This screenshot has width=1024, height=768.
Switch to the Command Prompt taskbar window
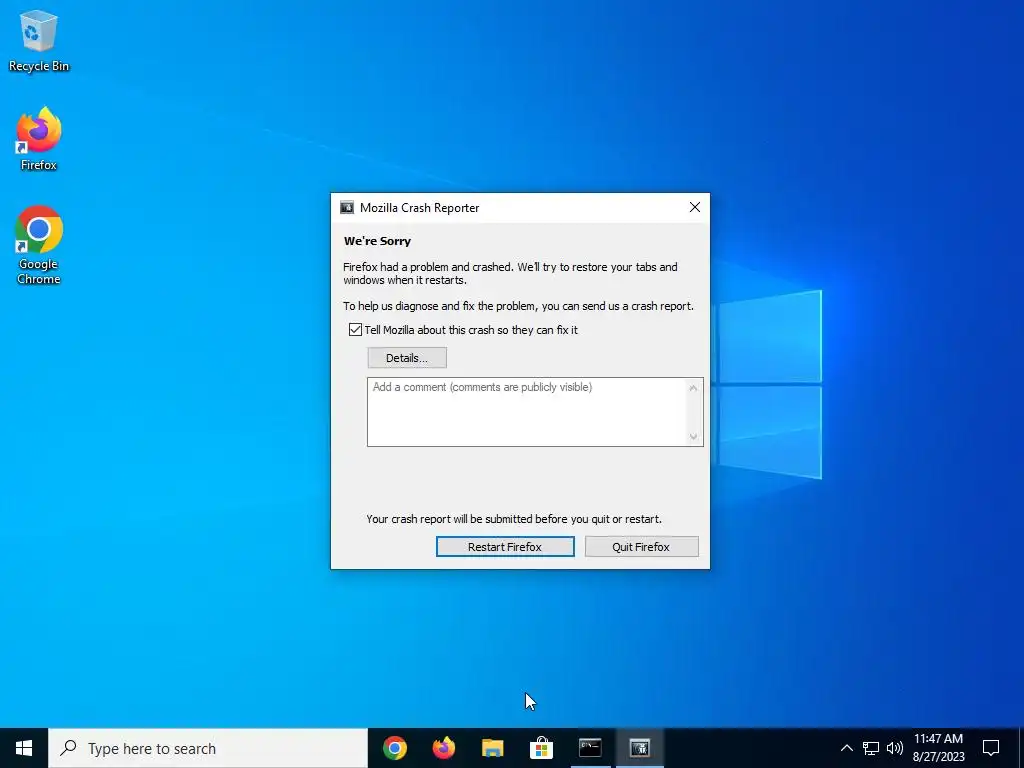[x=590, y=748]
